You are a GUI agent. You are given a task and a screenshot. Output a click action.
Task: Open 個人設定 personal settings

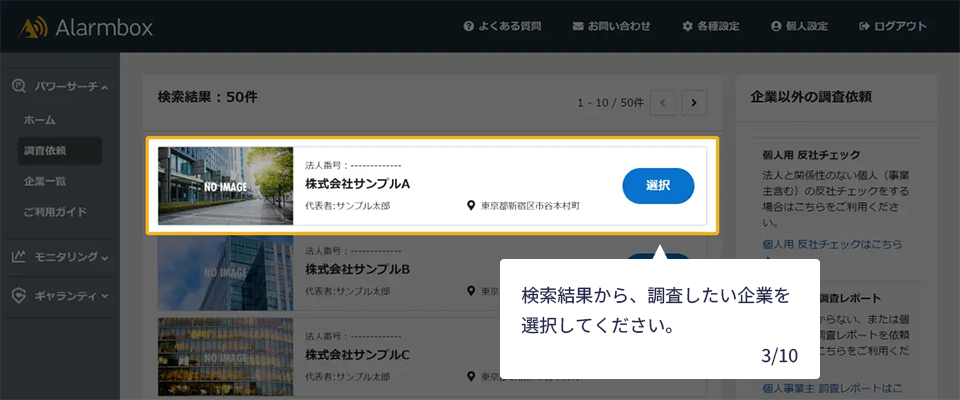[800, 26]
